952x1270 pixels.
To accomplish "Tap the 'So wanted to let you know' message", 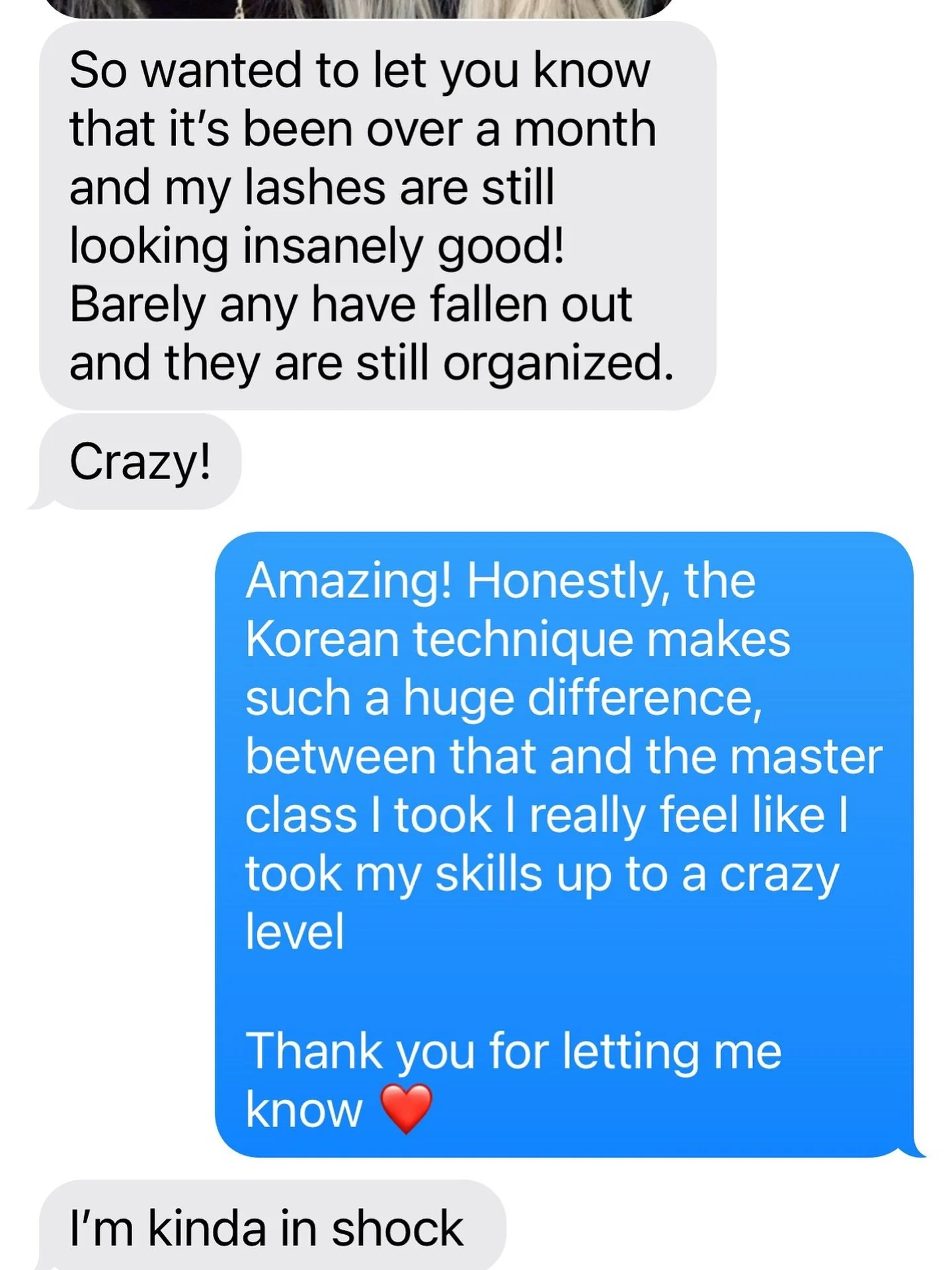I will pyautogui.click(x=377, y=216).
